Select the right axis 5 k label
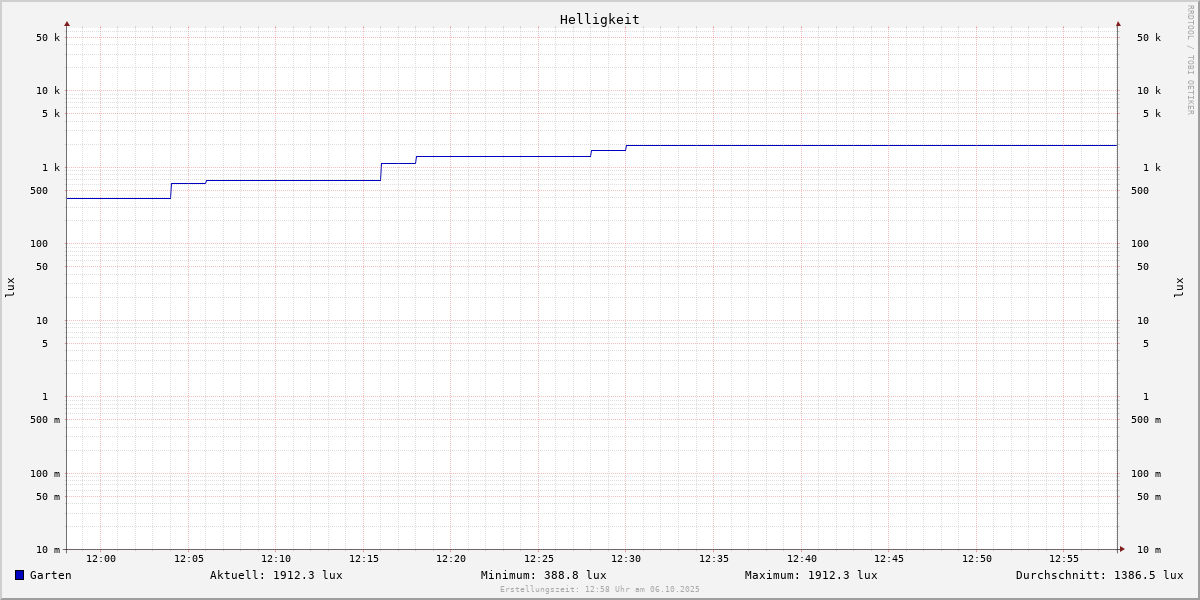1200x600 pixels. coord(1152,114)
